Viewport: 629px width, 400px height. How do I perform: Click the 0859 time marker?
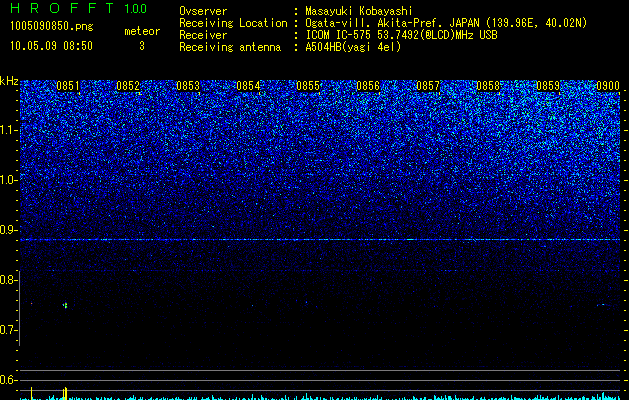548,86
